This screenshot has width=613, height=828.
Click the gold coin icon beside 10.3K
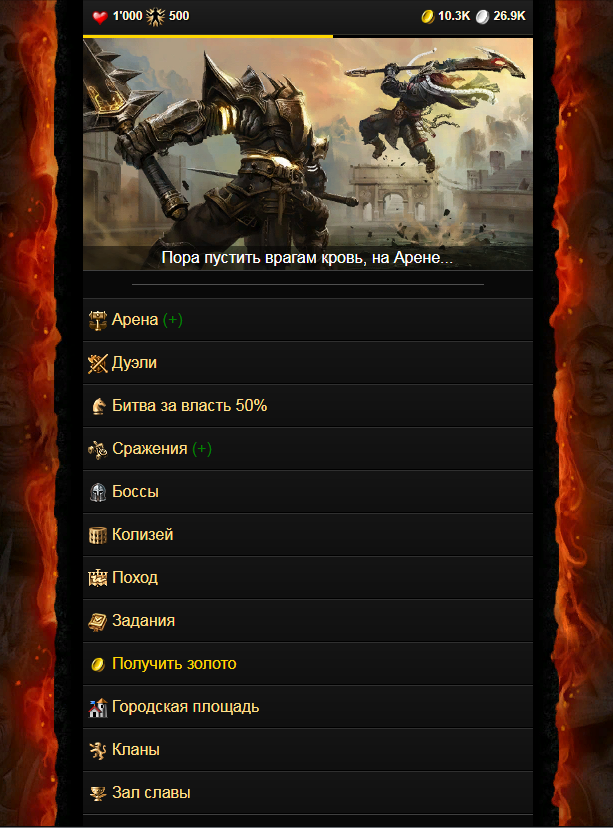coord(428,17)
